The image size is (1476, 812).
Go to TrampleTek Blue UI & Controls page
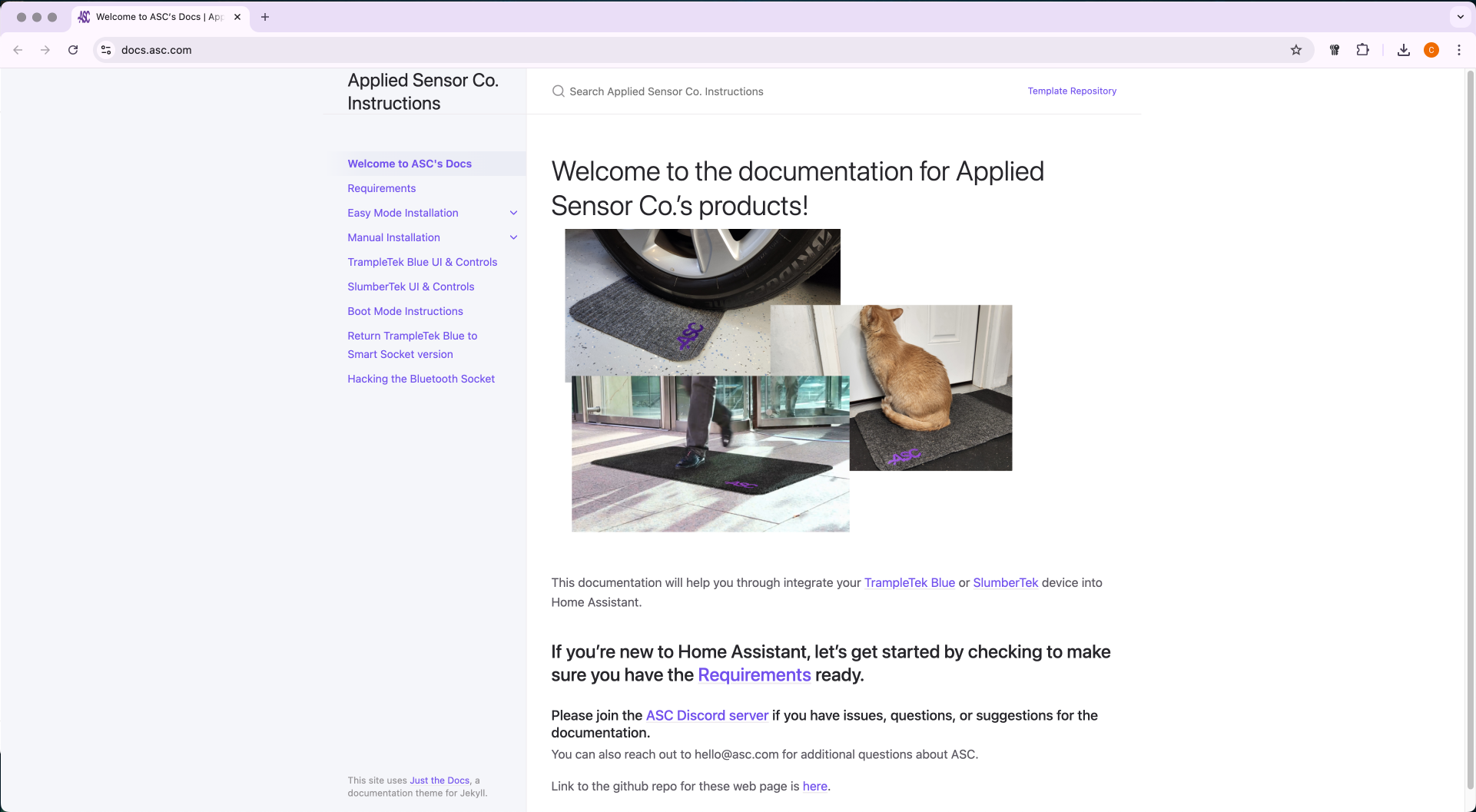422,262
